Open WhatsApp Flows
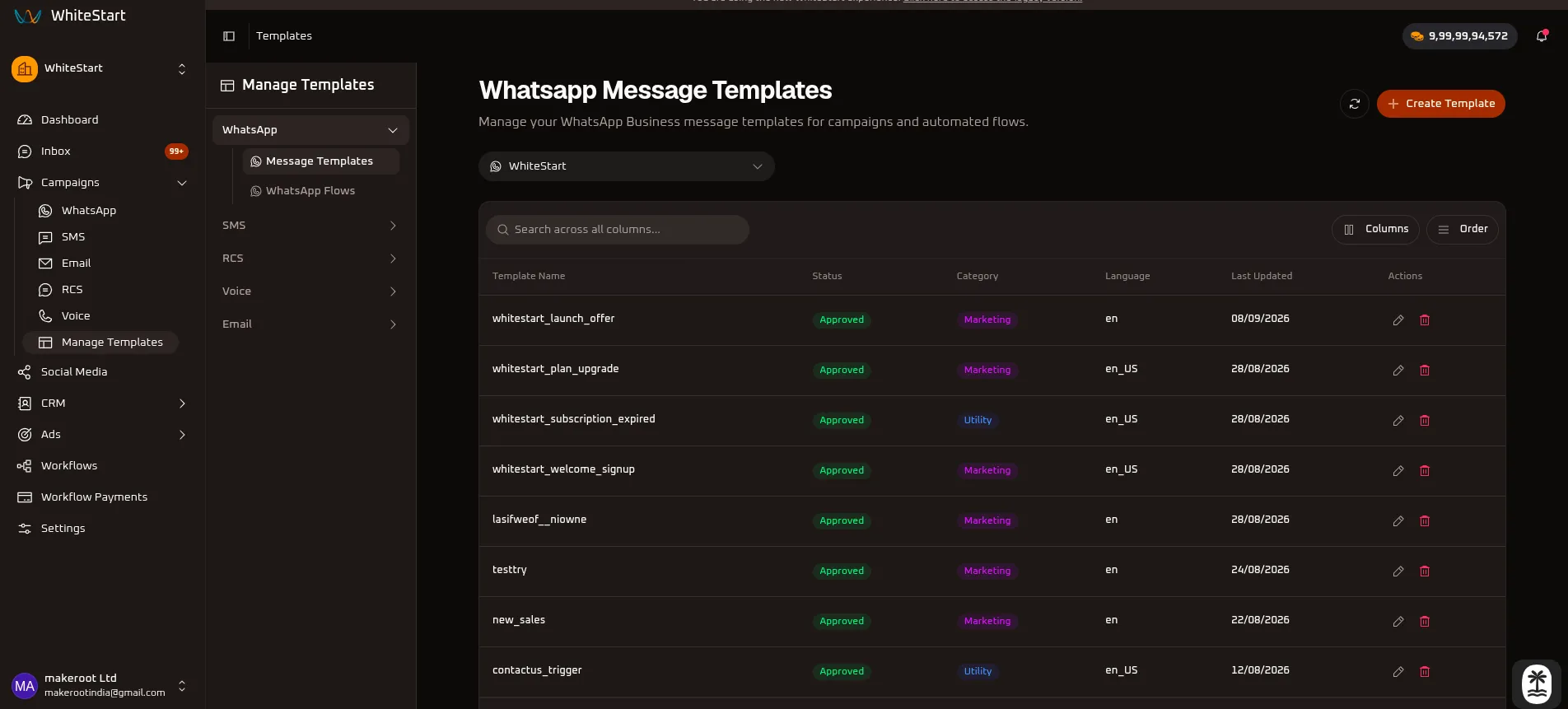This screenshot has height=709, width=1568. click(321, 191)
